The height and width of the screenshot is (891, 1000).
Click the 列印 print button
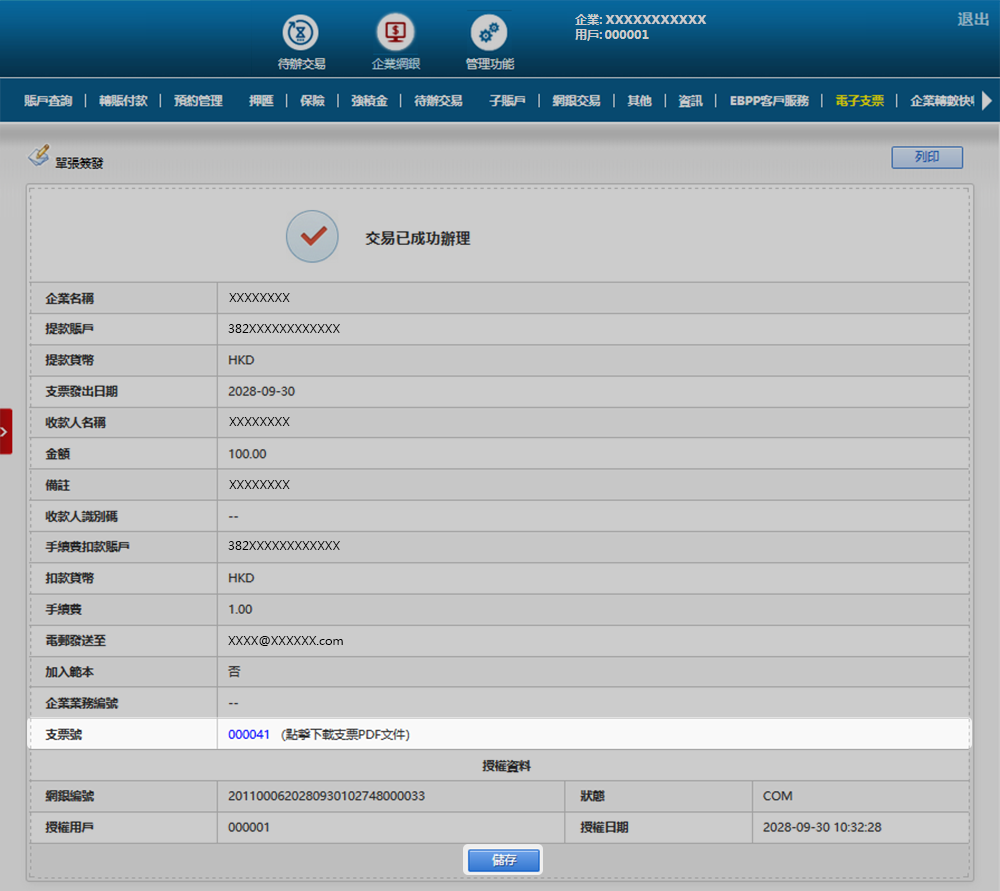tap(926, 157)
